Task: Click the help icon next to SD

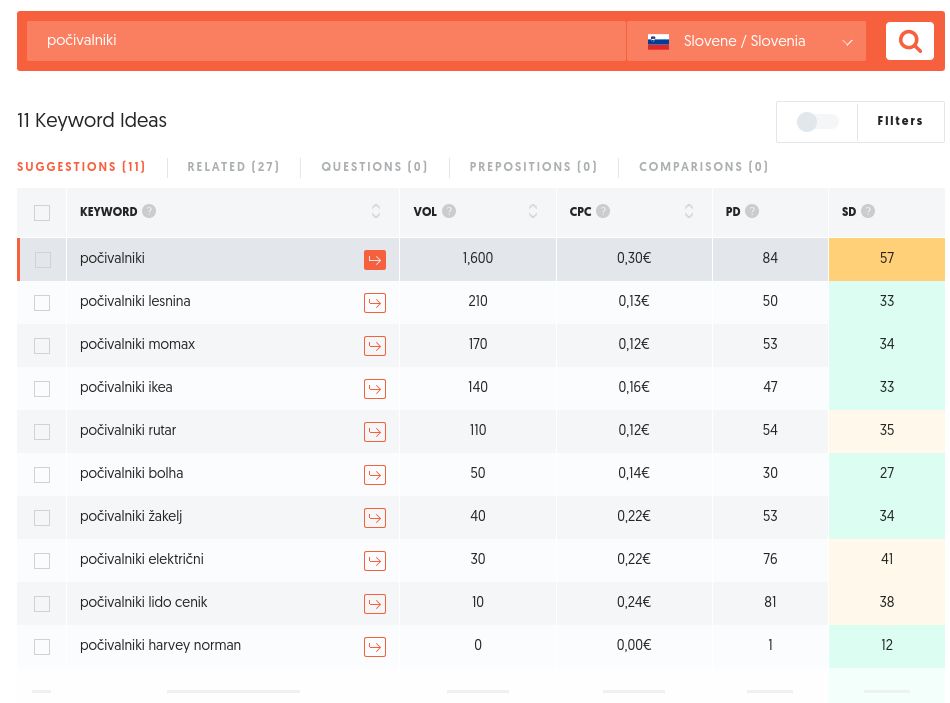Action: tap(868, 211)
